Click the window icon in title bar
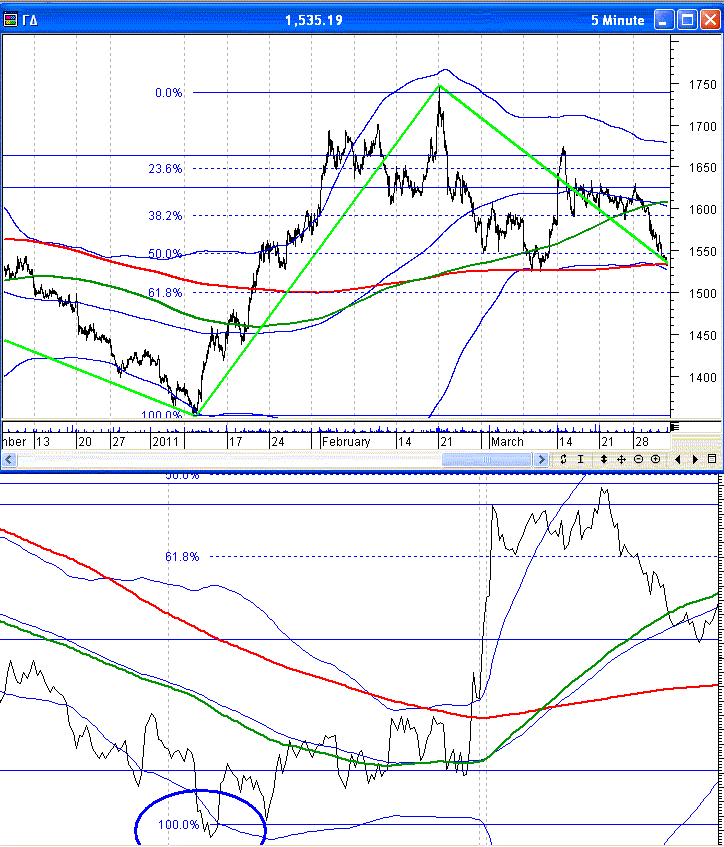The image size is (724, 847). pyautogui.click(x=12, y=19)
